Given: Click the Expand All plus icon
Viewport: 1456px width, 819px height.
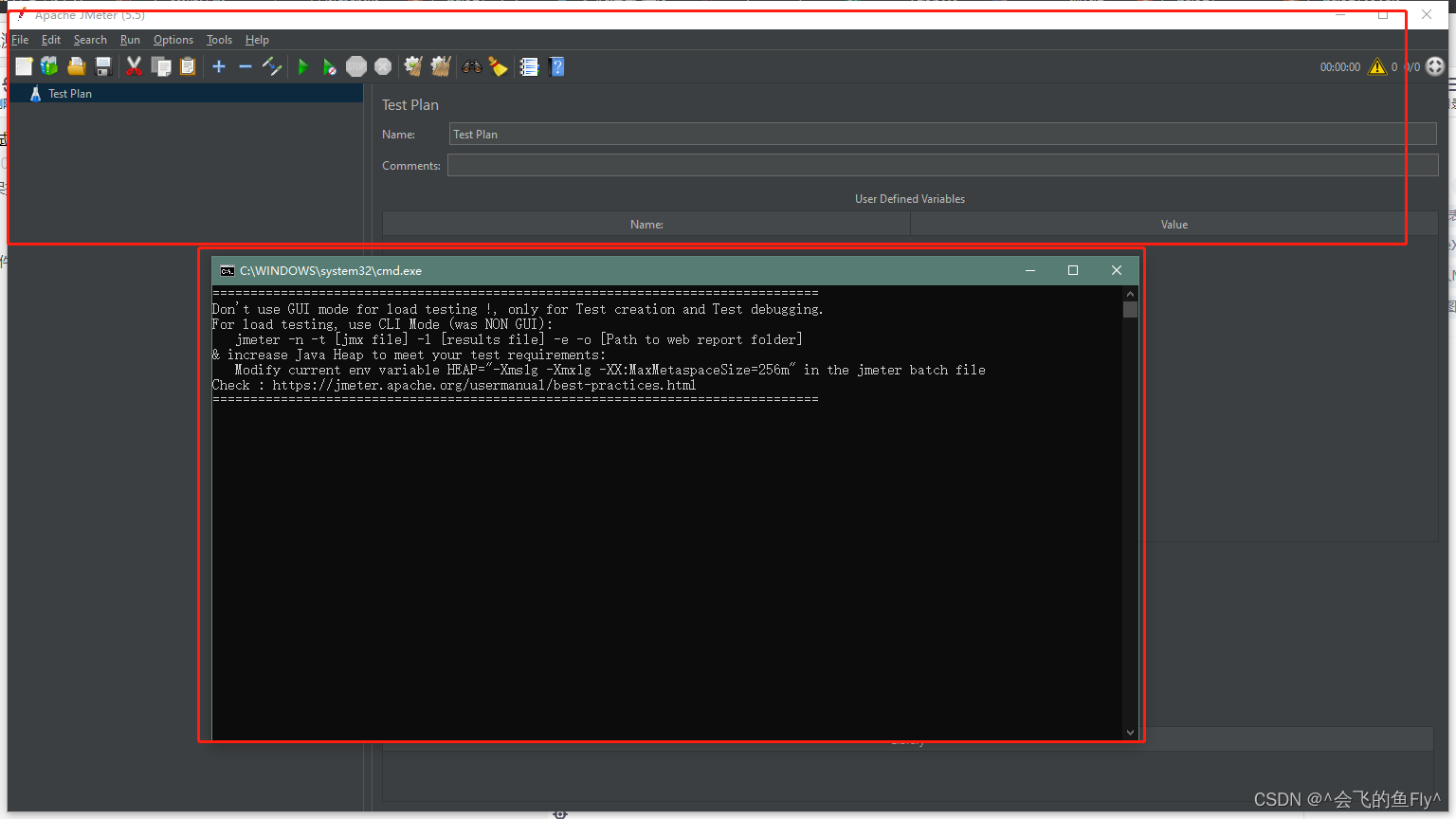Looking at the screenshot, I should pos(219,66).
